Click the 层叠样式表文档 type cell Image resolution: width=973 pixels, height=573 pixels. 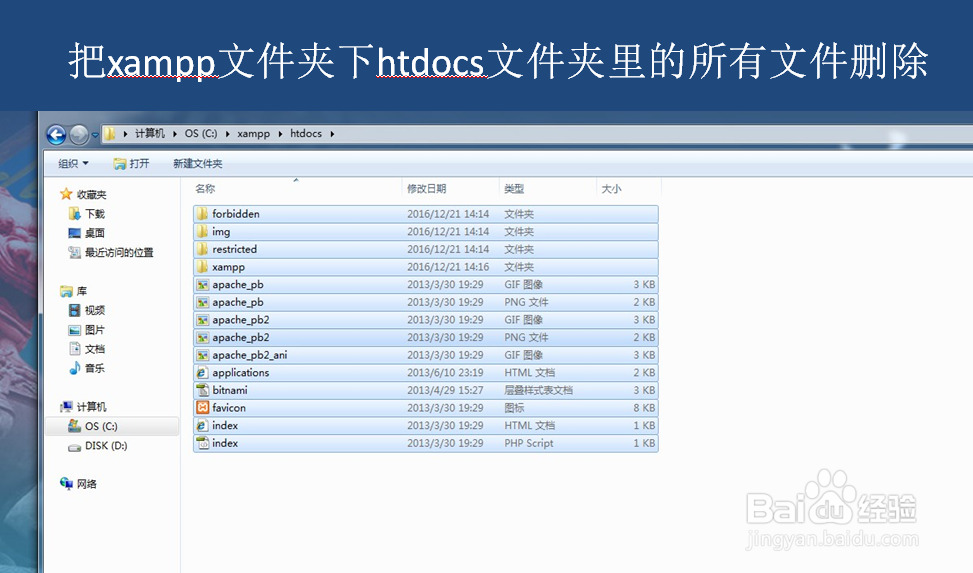click(538, 390)
